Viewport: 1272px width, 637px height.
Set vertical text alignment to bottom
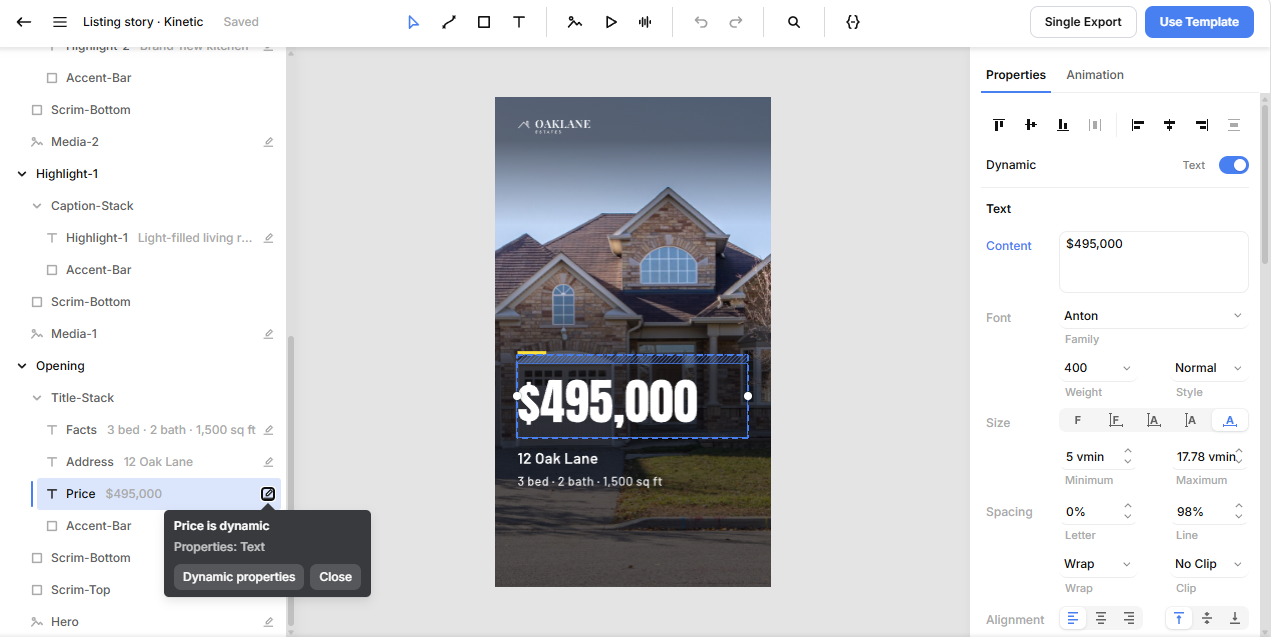[1235, 619]
